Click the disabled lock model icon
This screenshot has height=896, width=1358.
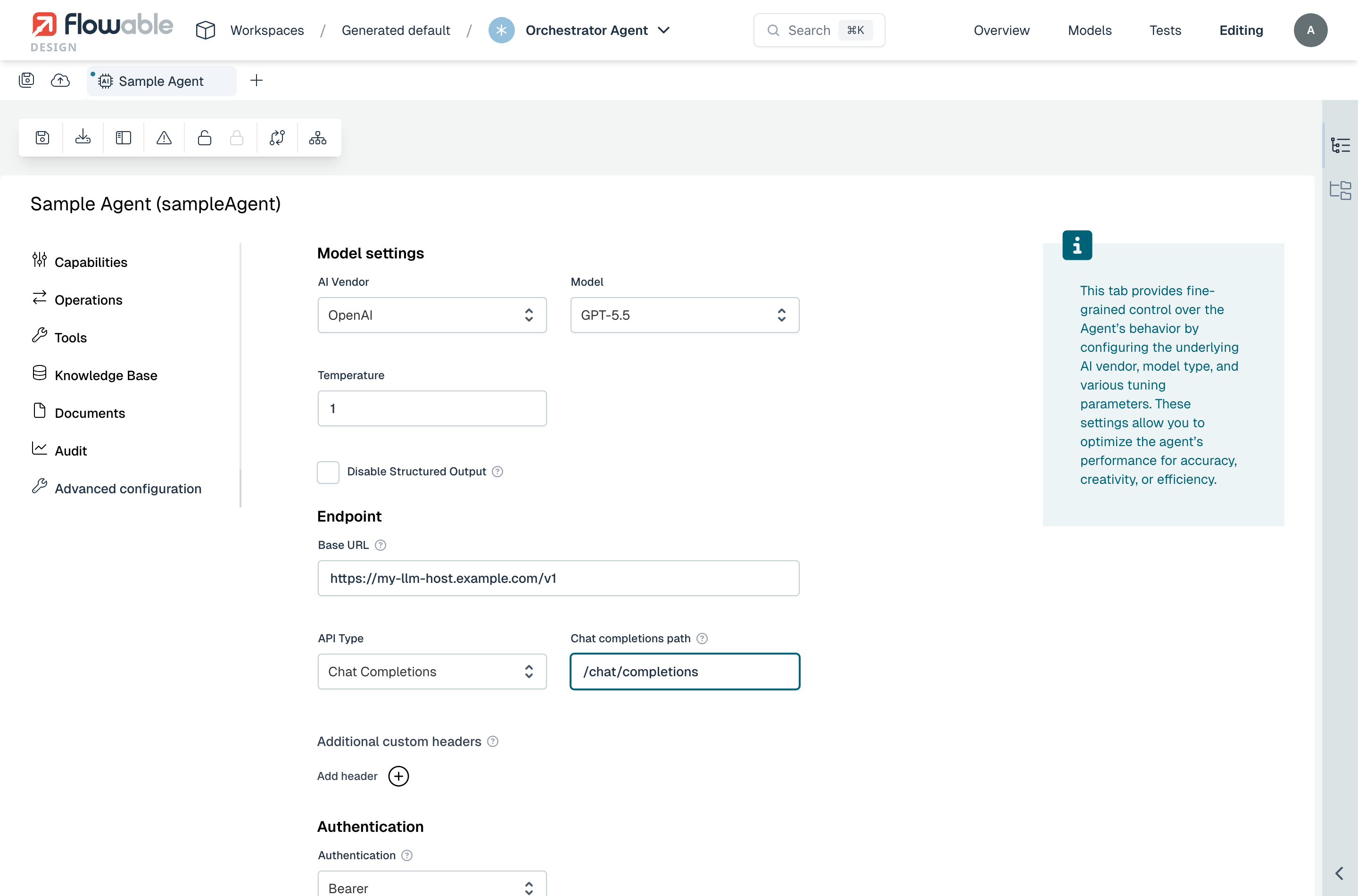237,138
